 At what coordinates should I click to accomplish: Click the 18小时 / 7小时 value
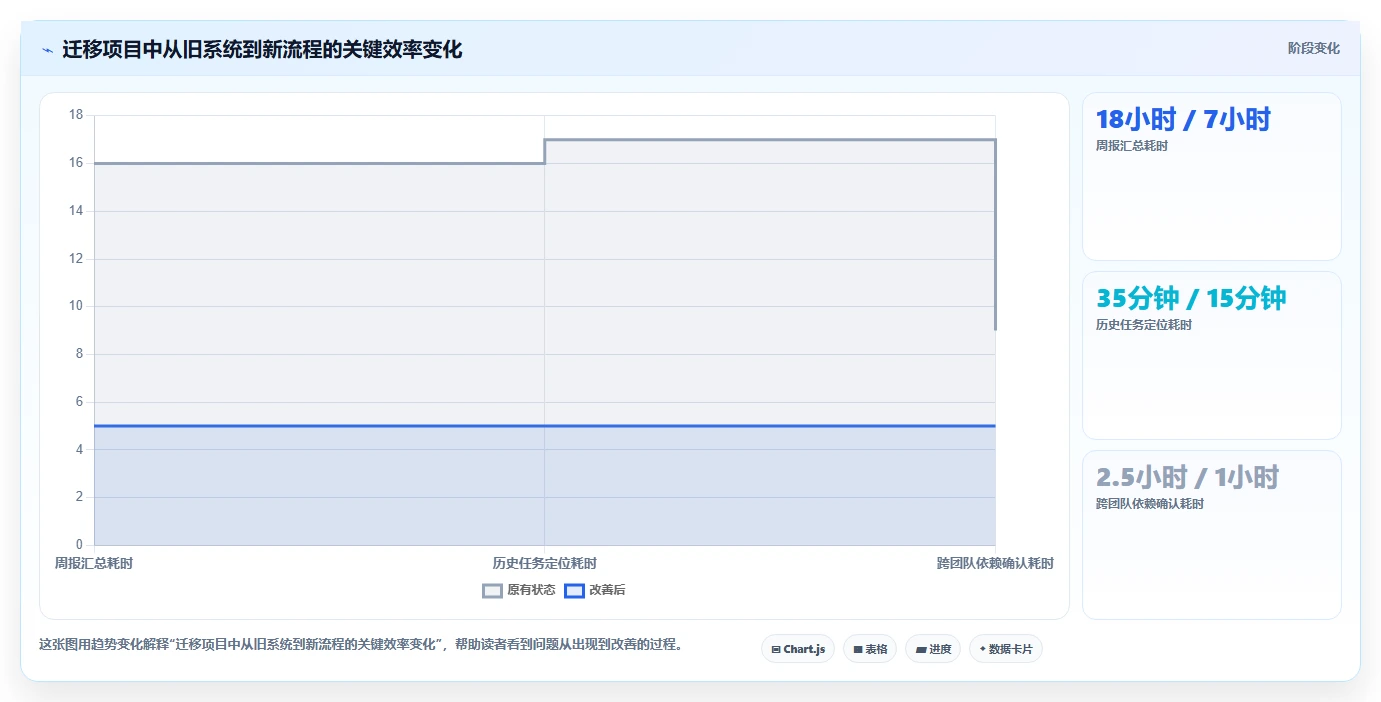1183,120
